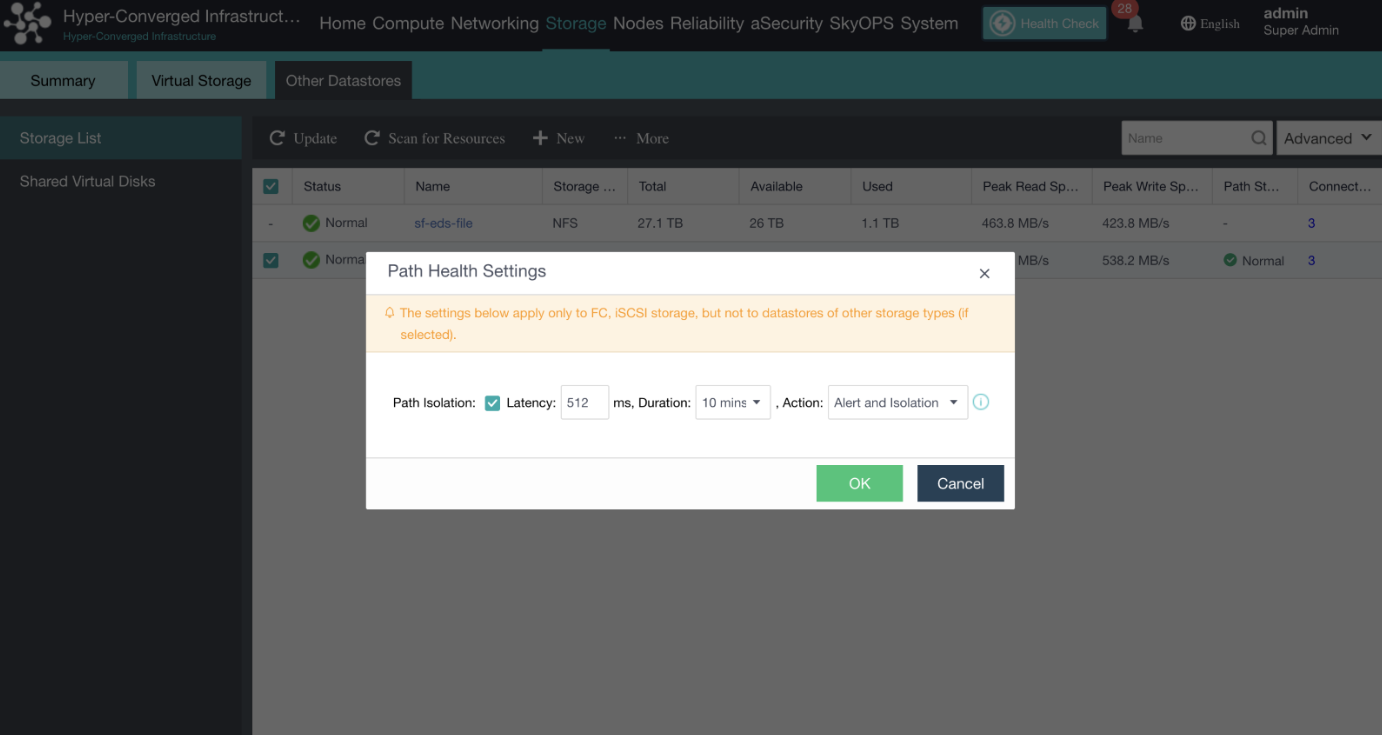
Task: Open the aSecurity menu
Action: 787,23
